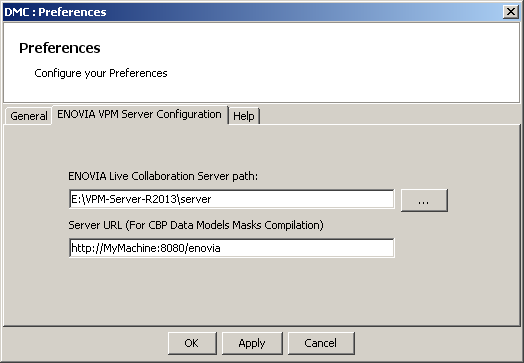This screenshot has width=524, height=363.
Task: Cancel the Preferences dialog
Action: click(321, 343)
